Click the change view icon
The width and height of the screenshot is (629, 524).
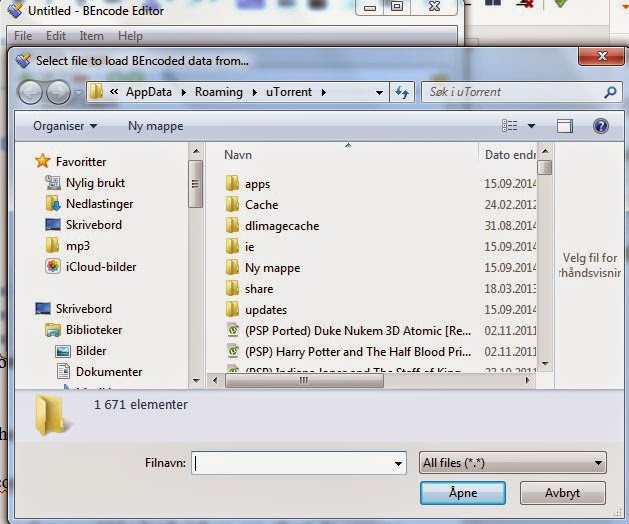pos(510,126)
